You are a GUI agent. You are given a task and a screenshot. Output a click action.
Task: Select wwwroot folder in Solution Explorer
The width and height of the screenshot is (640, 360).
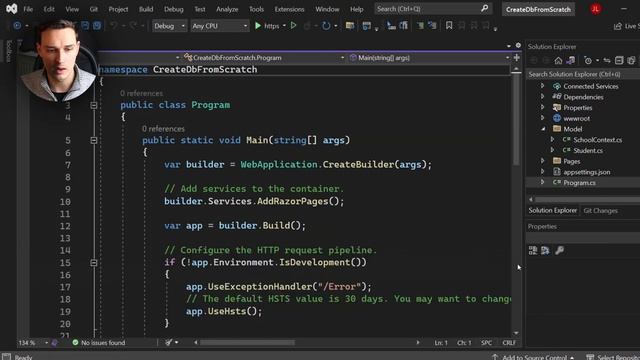[576, 118]
